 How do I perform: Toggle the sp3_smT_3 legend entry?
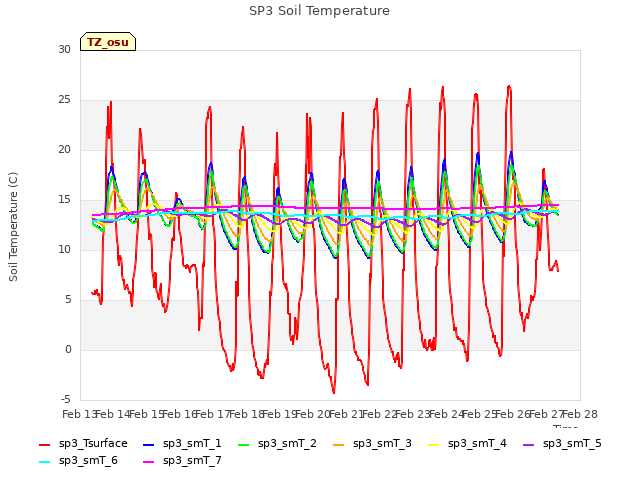click(372, 443)
